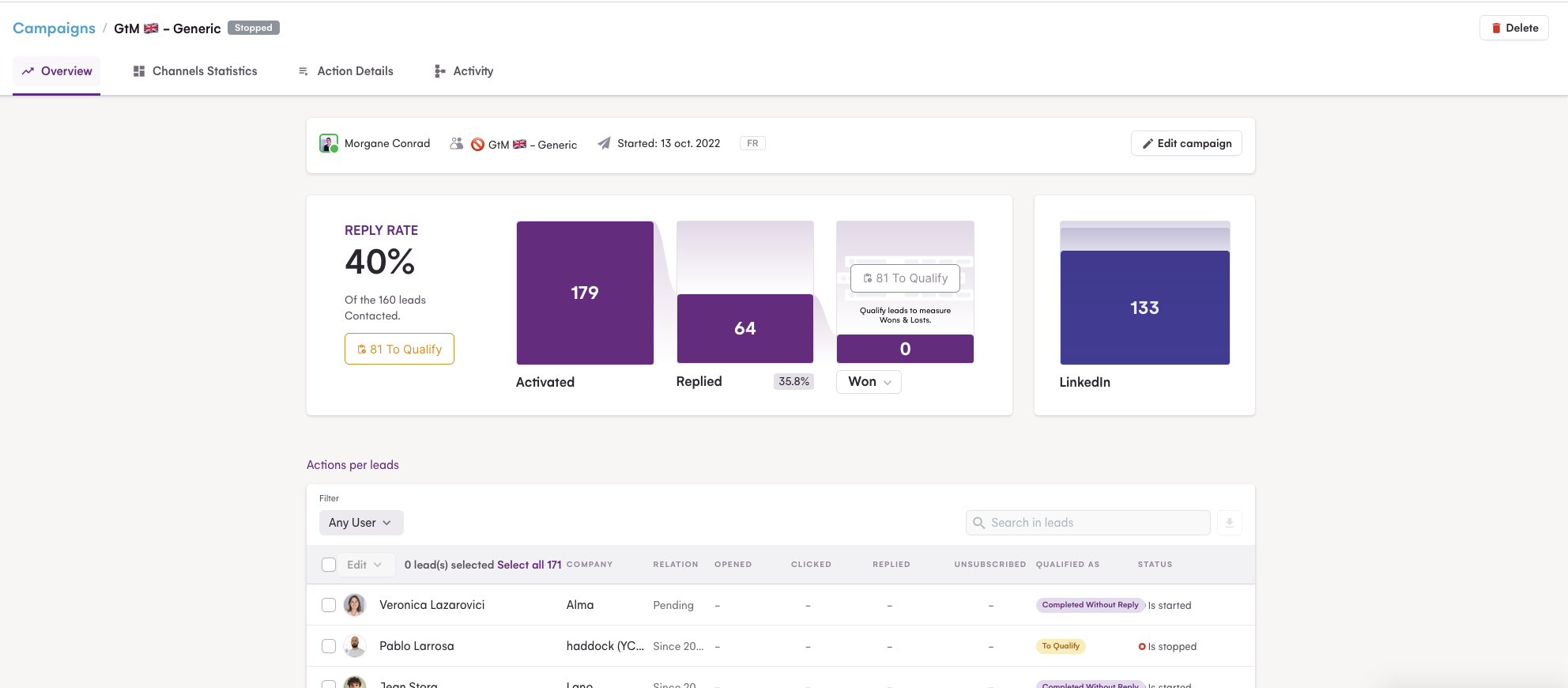Click the FR language badge

(752, 143)
